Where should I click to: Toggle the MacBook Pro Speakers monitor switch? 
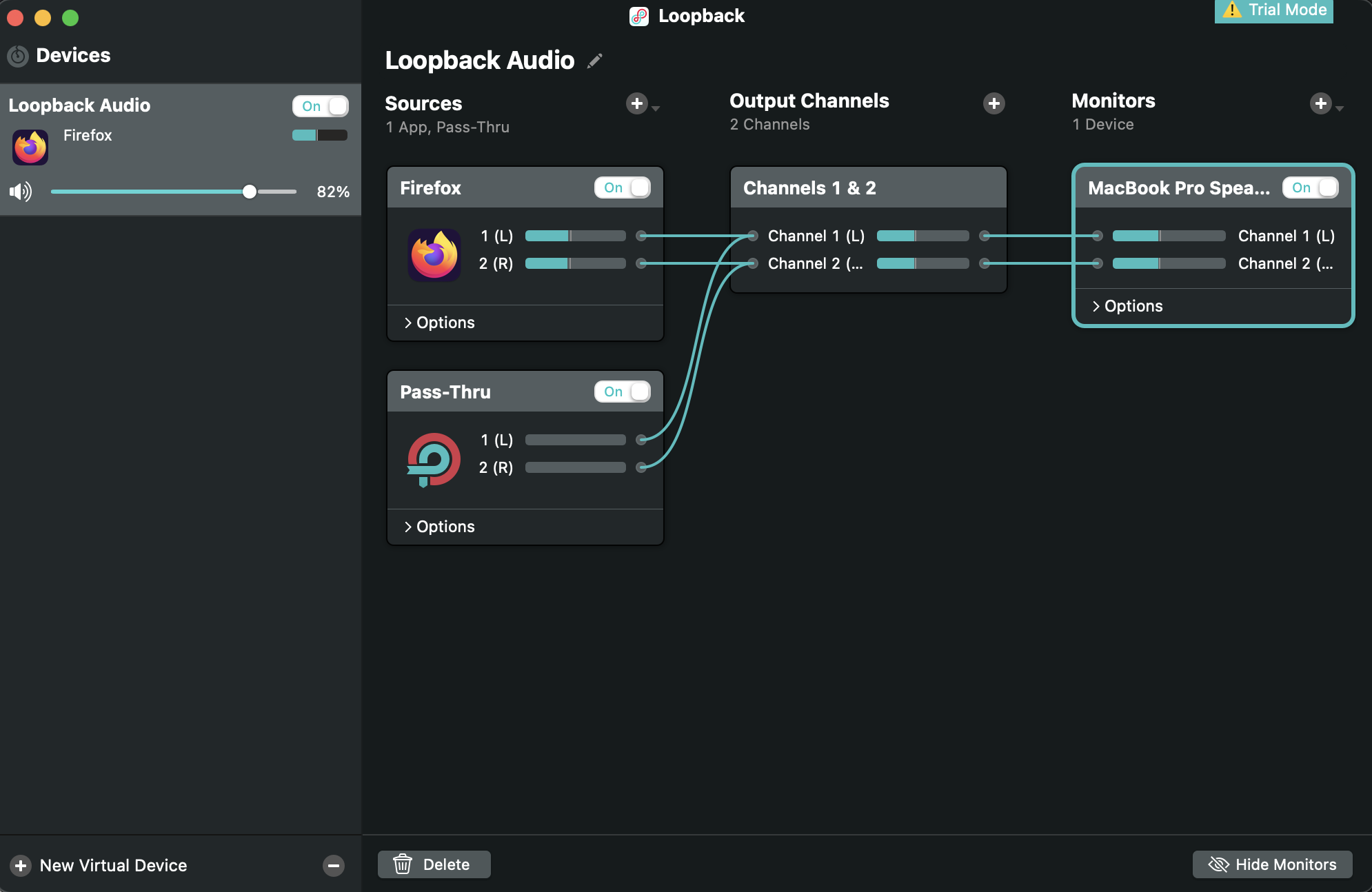[x=1311, y=187]
